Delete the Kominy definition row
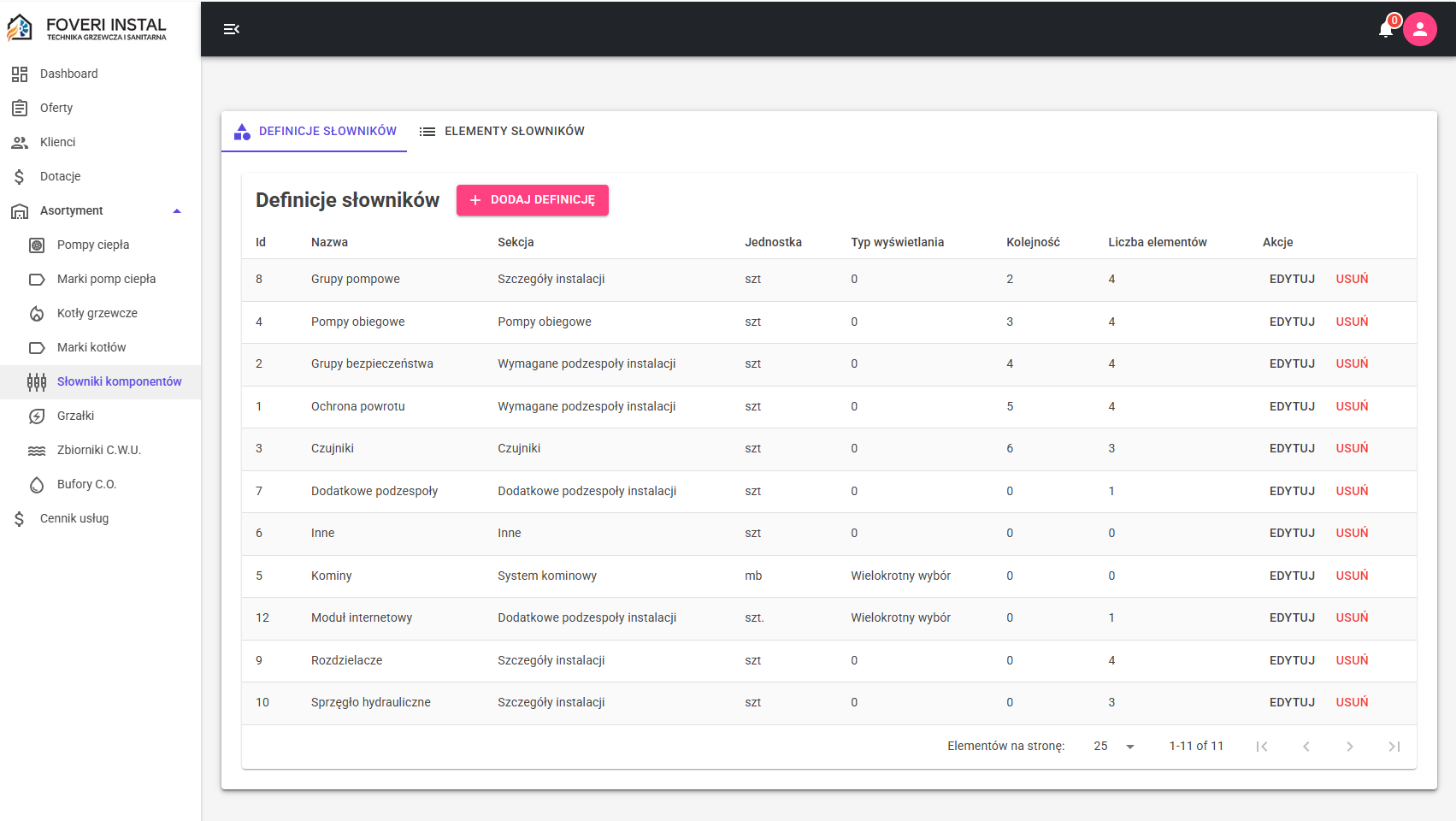Image resolution: width=1456 pixels, height=821 pixels. coord(1352,576)
